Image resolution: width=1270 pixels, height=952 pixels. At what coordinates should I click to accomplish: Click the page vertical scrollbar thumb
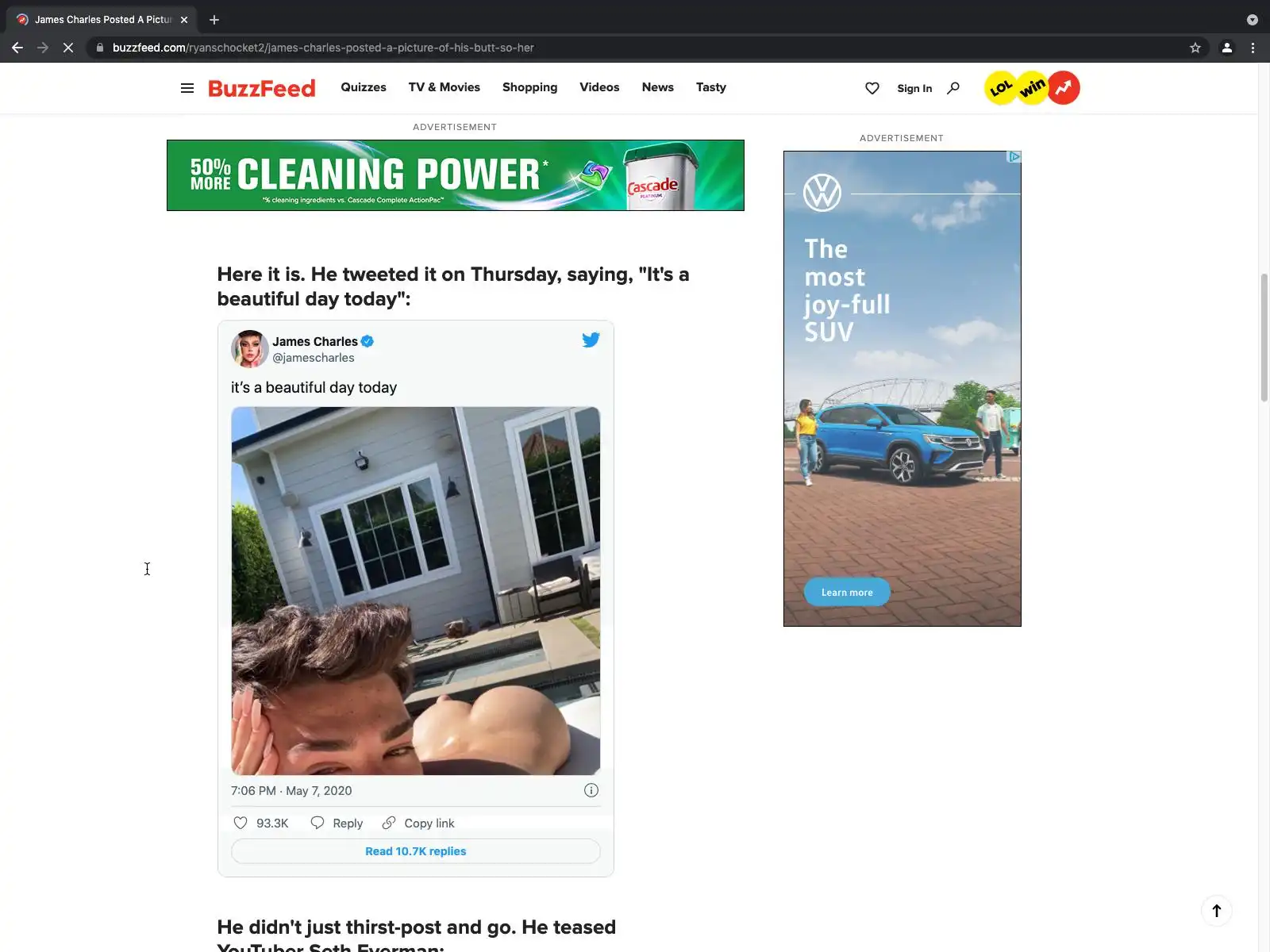click(1264, 337)
